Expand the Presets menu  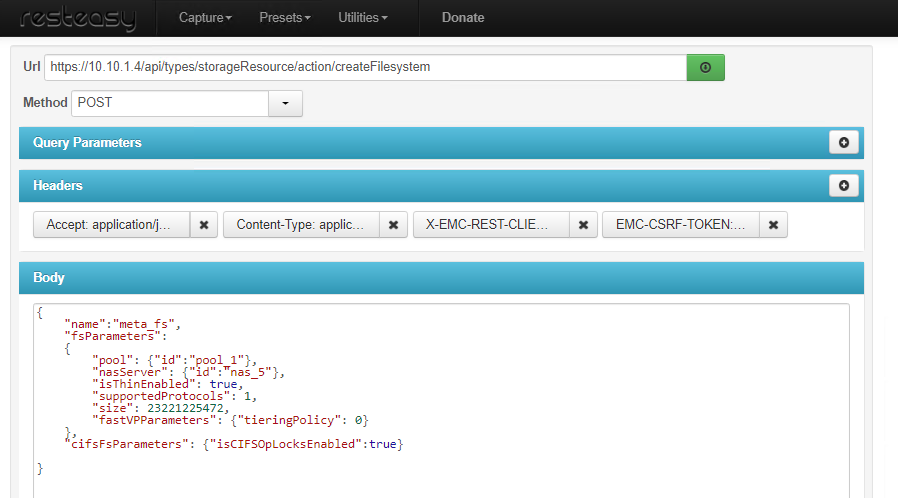284,18
